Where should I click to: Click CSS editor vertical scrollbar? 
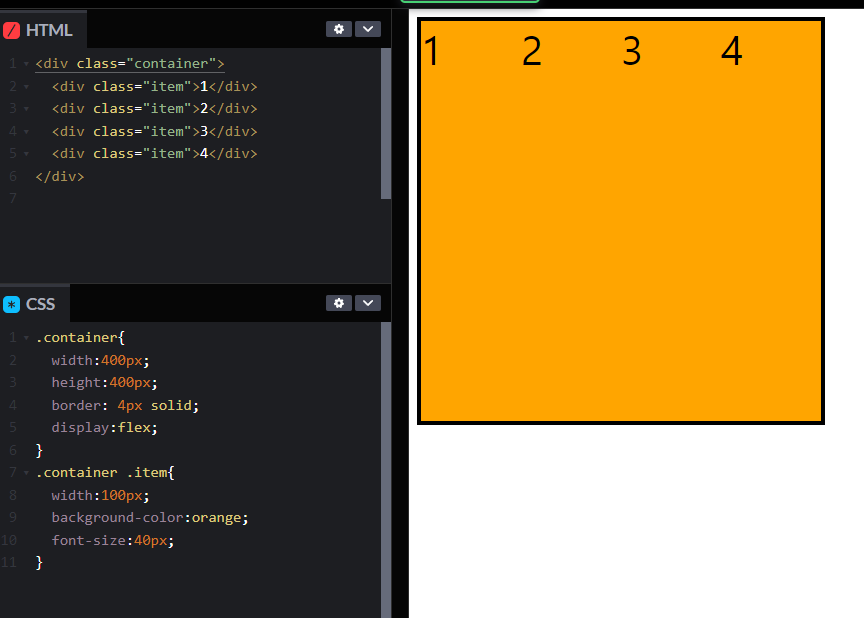pos(386,470)
